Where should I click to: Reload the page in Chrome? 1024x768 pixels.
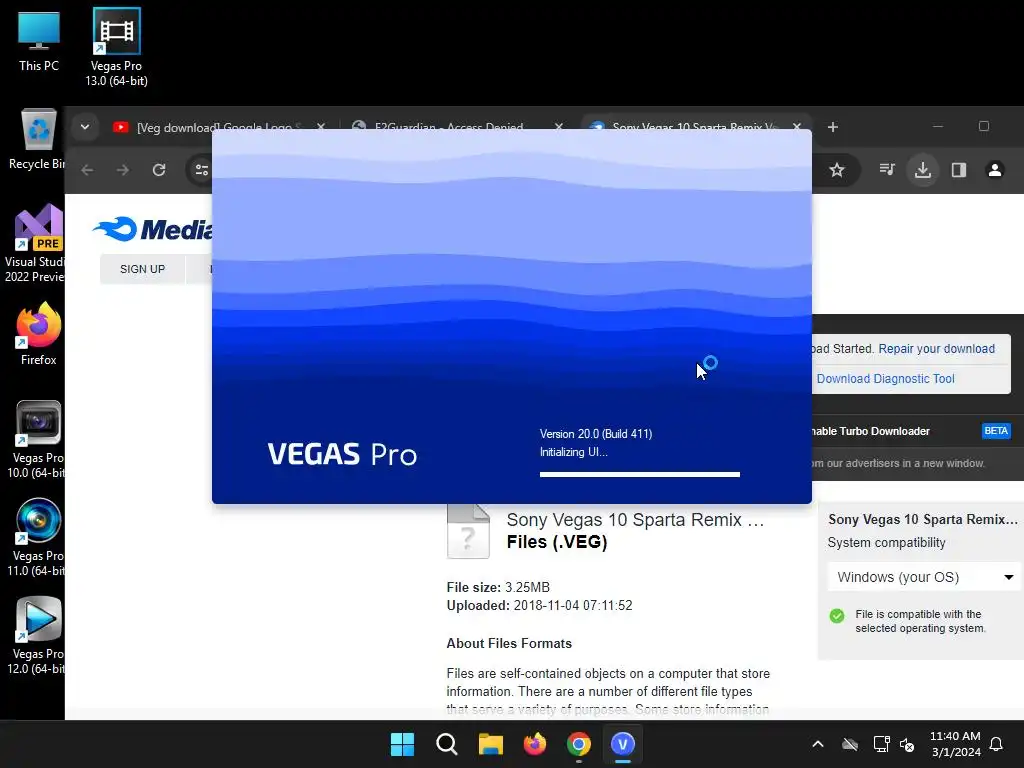tap(159, 170)
